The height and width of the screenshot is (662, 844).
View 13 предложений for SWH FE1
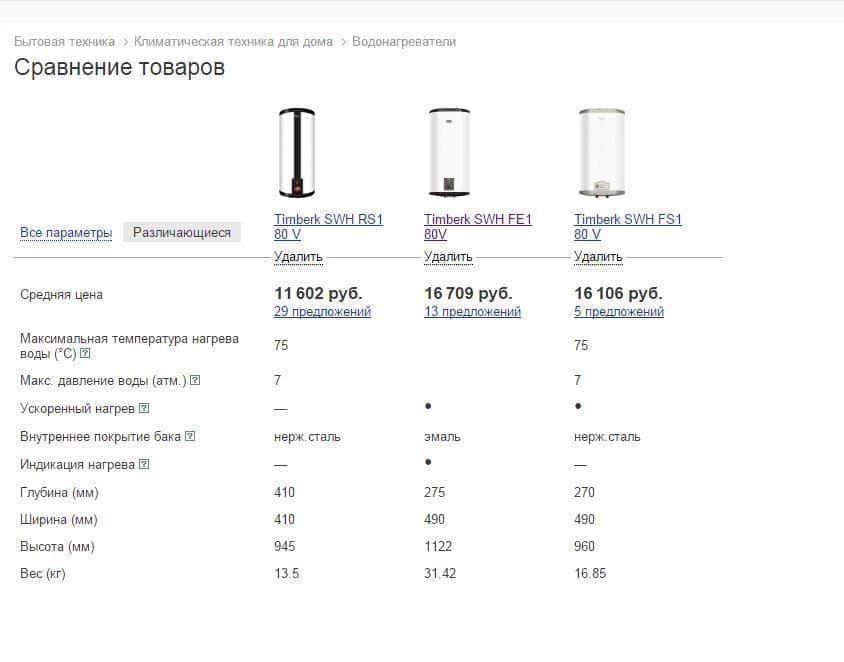coord(472,312)
